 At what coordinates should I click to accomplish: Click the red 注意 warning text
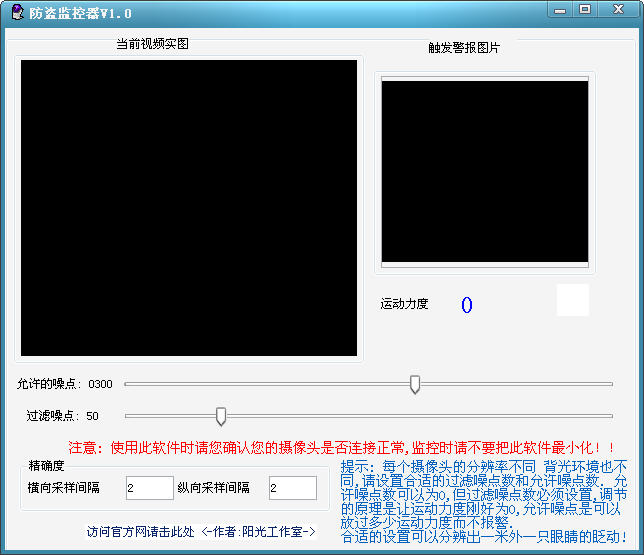341,448
